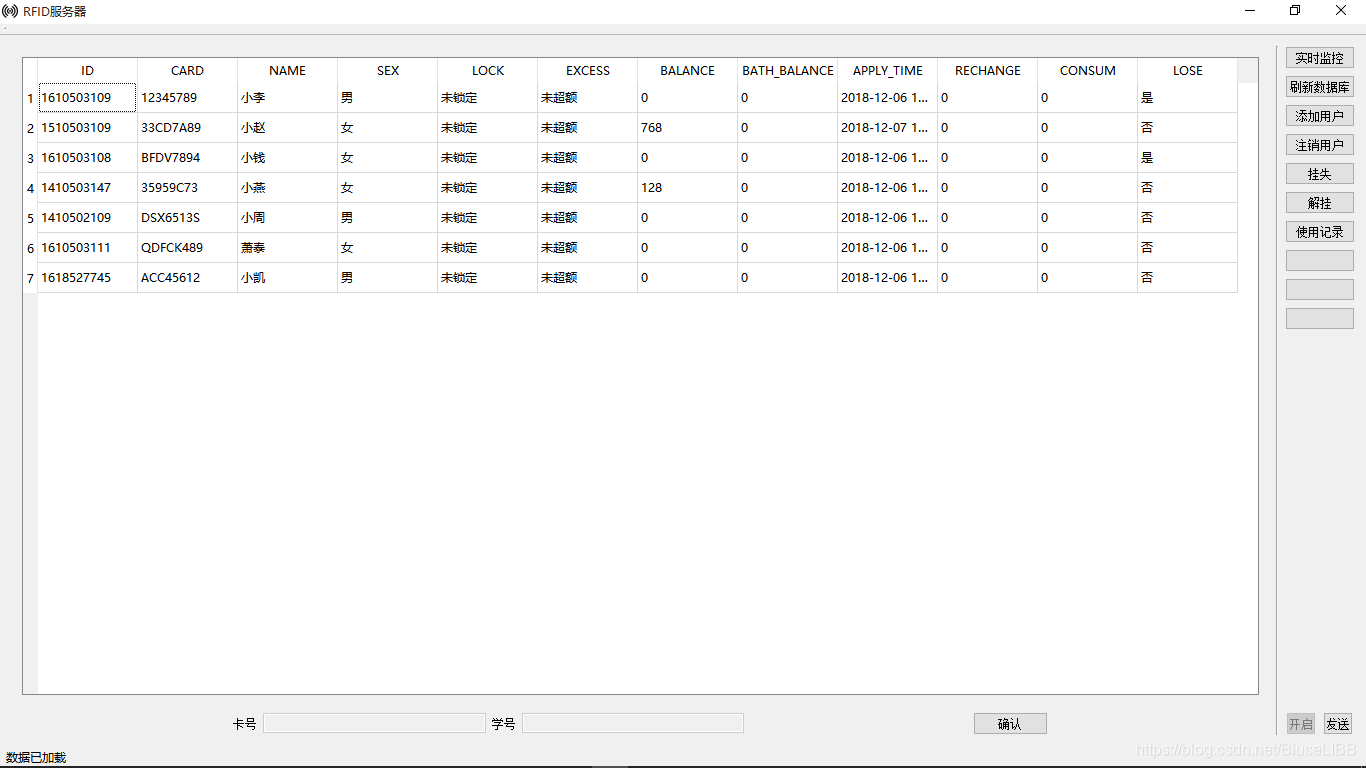Select ID cell 1410502109
This screenshot has height=768, width=1366.
coord(88,218)
